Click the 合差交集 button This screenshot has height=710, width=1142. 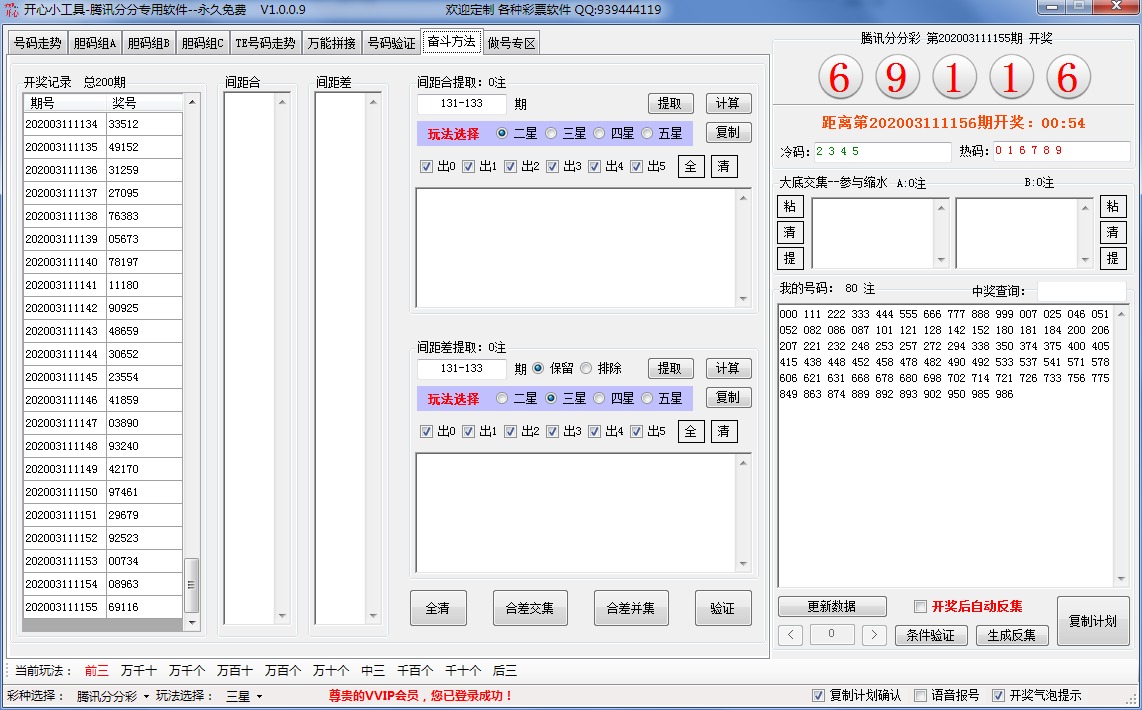click(x=530, y=608)
